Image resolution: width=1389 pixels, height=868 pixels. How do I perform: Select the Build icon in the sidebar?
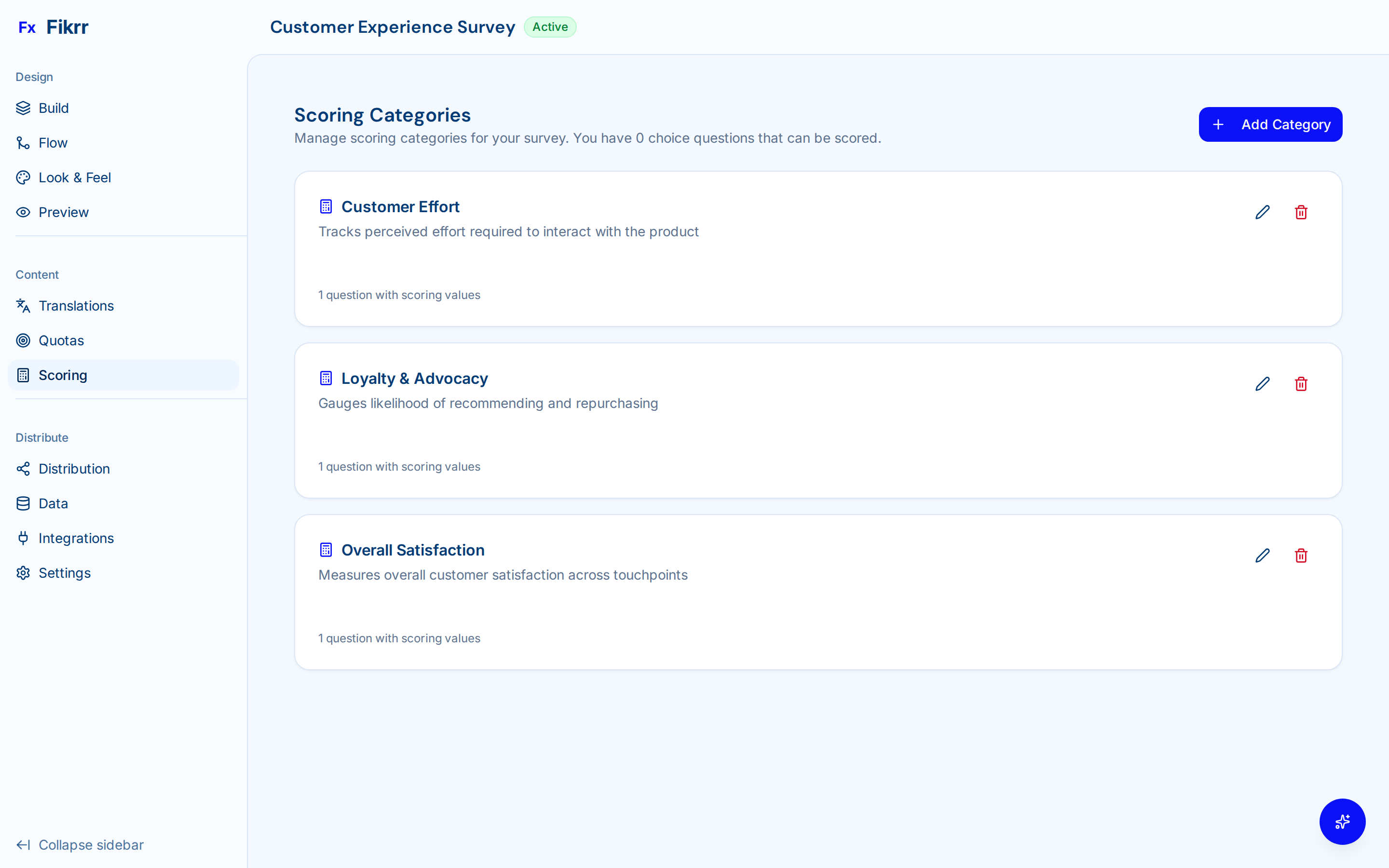click(x=23, y=108)
